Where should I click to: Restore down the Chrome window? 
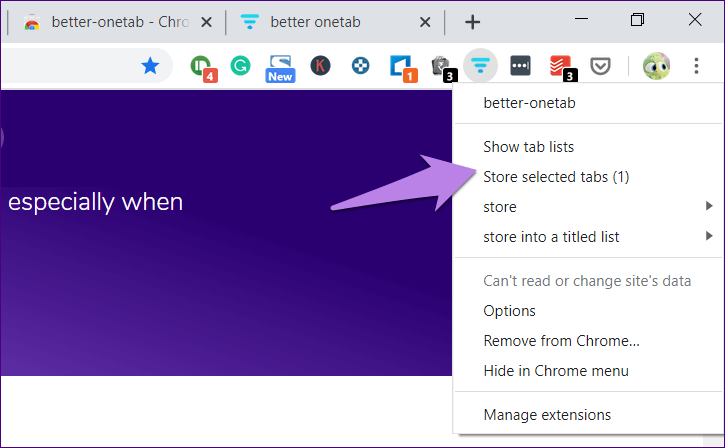[637, 19]
